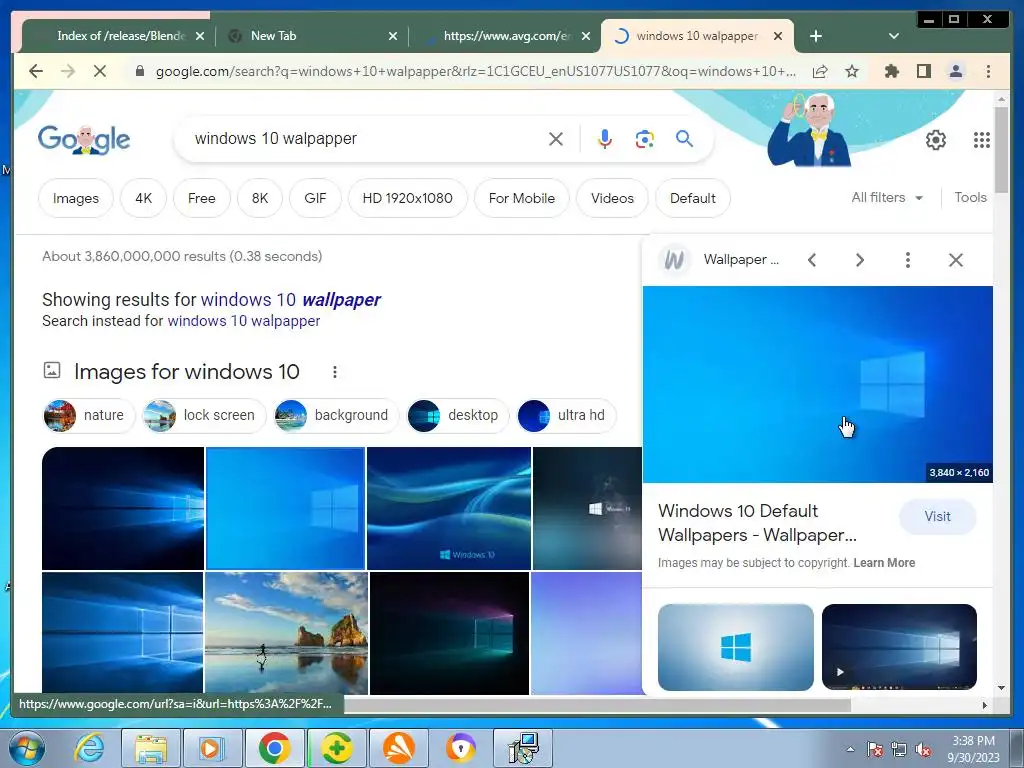Close the image preview panel

pyautogui.click(x=955, y=260)
